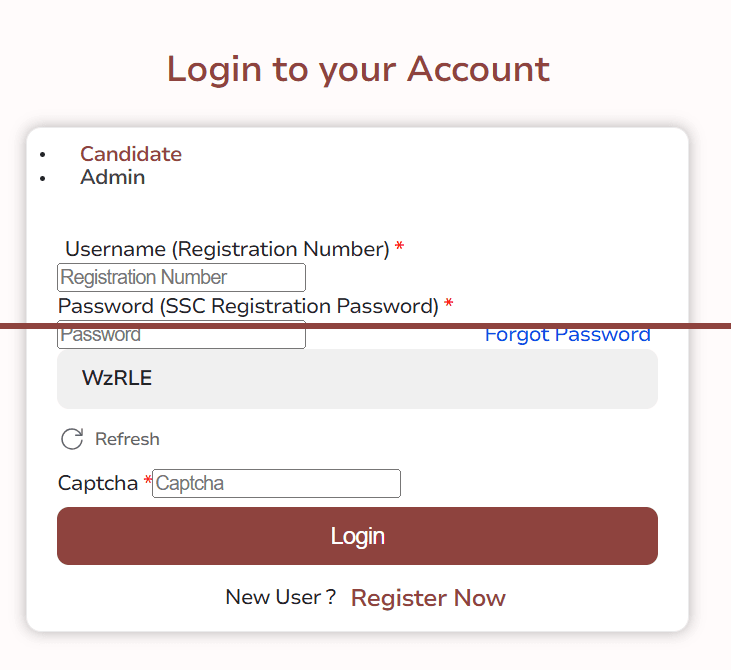Click the WzRLE captcha code box
Viewport: 731px width, 670px height.
[358, 379]
